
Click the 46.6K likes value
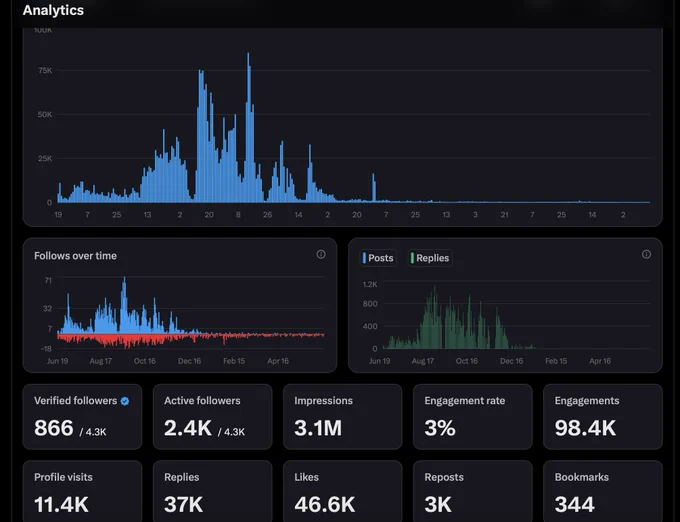click(324, 504)
